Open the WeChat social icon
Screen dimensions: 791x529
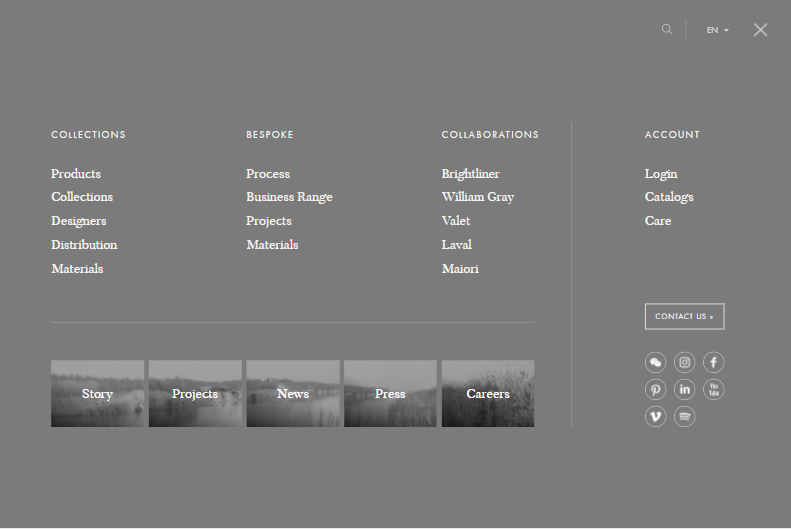655,362
